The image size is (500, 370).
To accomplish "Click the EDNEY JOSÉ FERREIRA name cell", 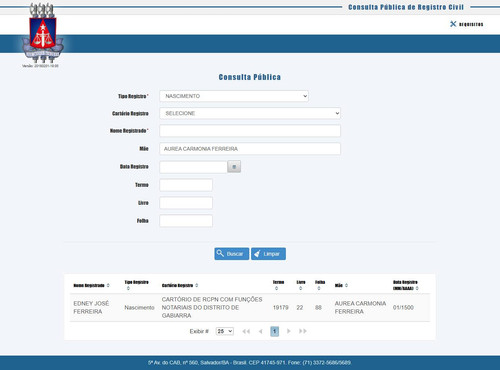I will tap(91, 307).
